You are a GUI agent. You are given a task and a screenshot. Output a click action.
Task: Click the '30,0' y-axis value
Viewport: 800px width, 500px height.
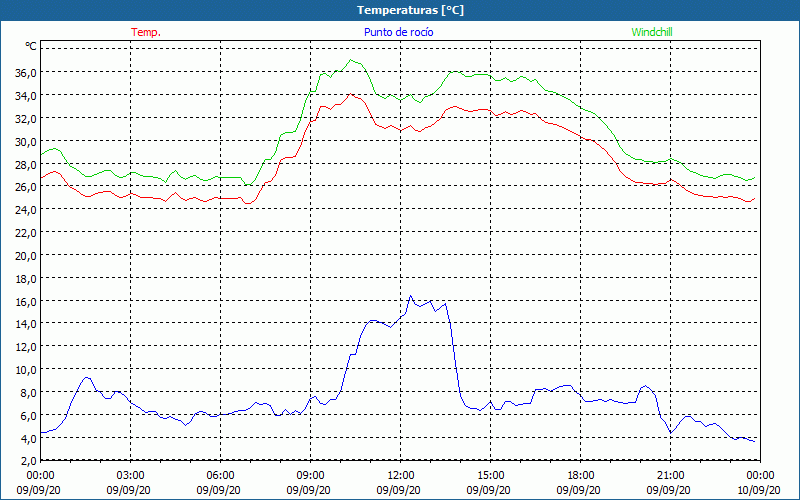pos(26,142)
